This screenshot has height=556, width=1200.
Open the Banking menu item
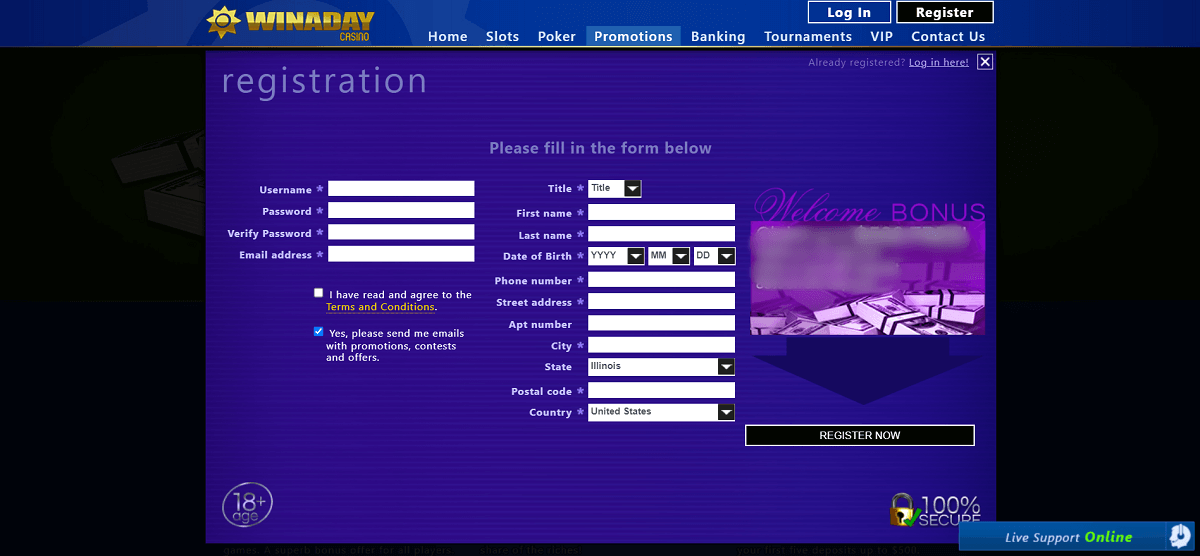click(718, 36)
